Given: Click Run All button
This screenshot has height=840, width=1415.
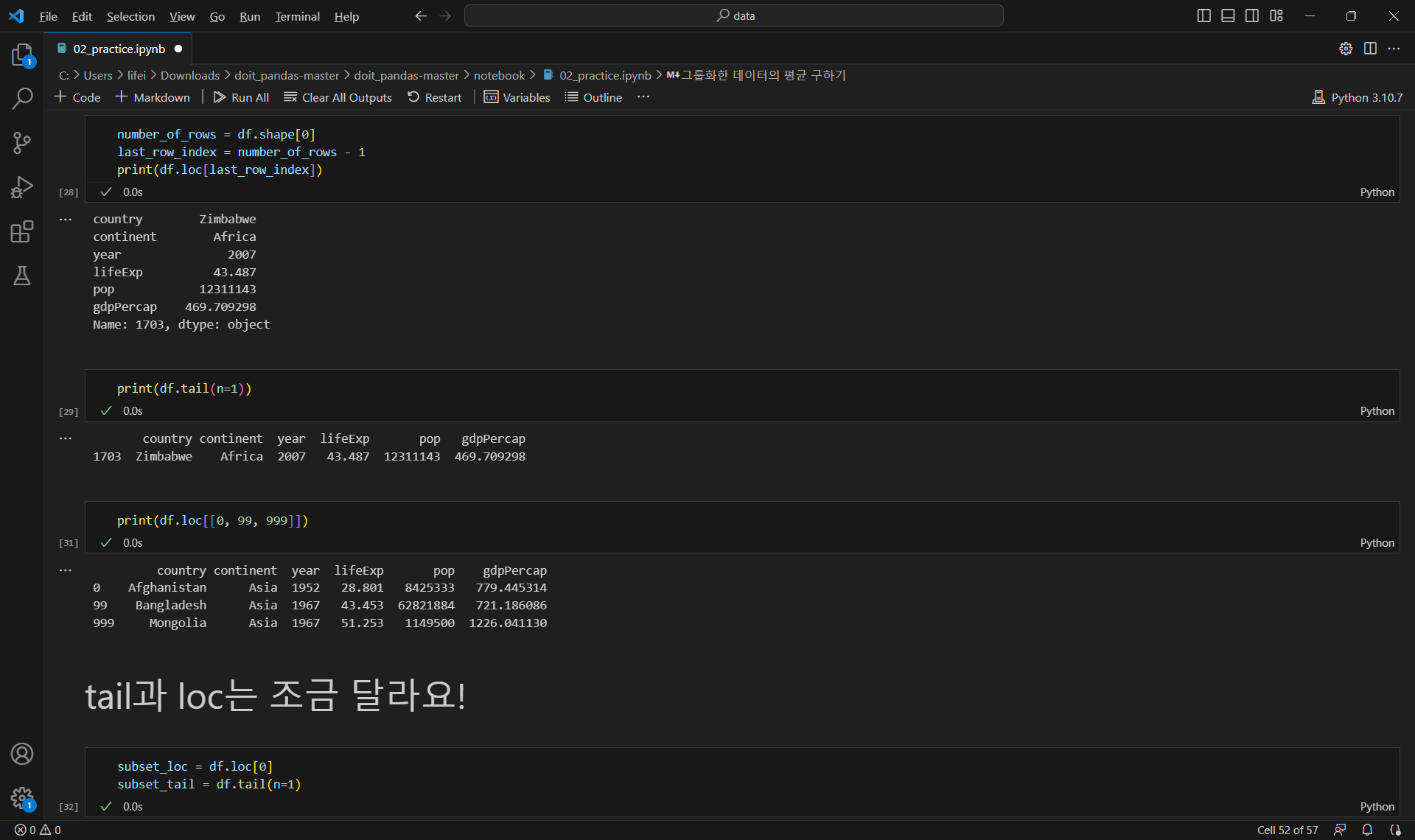Looking at the screenshot, I should point(241,97).
